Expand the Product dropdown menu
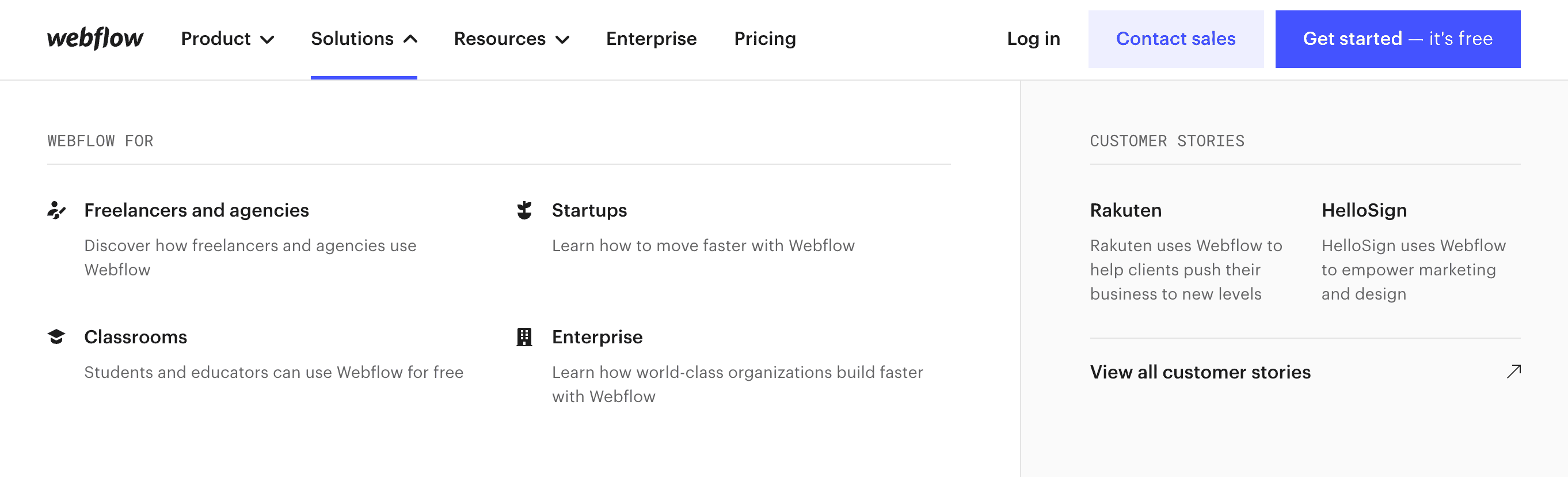The height and width of the screenshot is (477, 1568). (227, 39)
